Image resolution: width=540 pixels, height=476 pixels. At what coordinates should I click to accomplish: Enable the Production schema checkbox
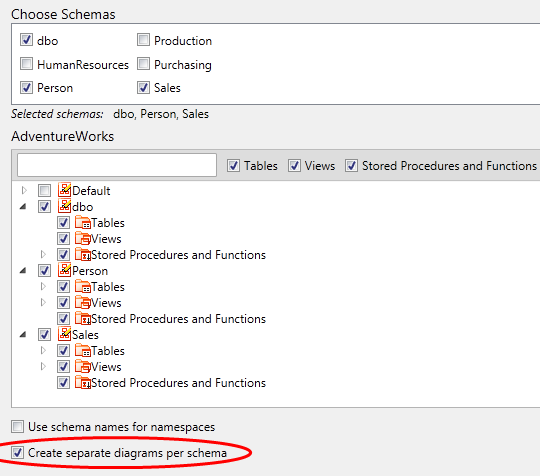click(x=143, y=40)
